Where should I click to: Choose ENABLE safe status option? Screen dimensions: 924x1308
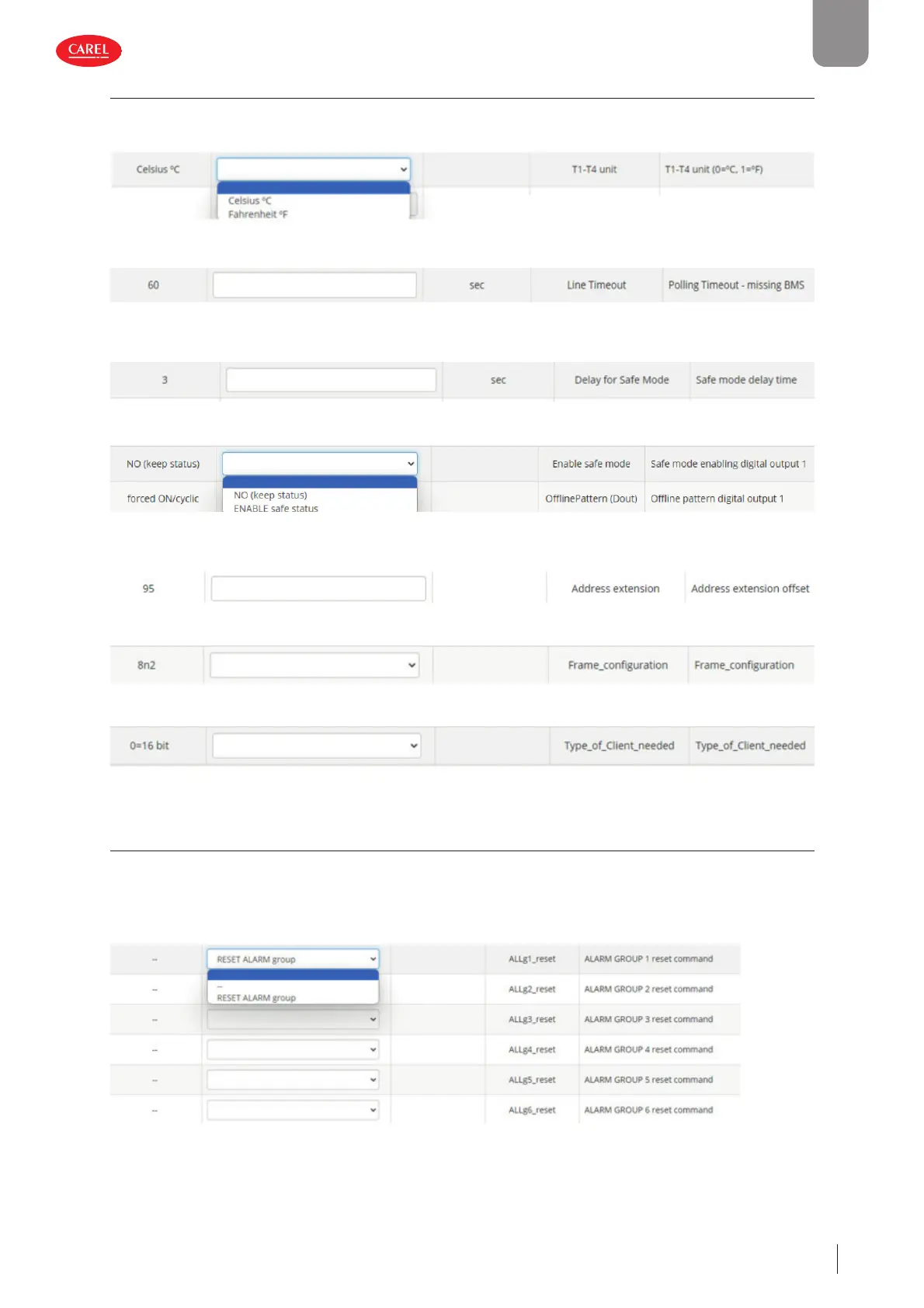click(276, 508)
